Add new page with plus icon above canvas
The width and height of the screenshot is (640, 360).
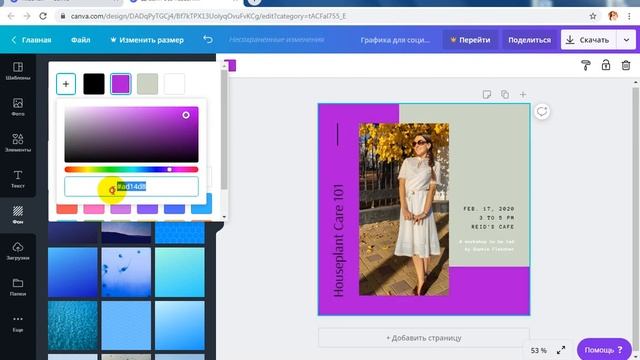click(523, 95)
